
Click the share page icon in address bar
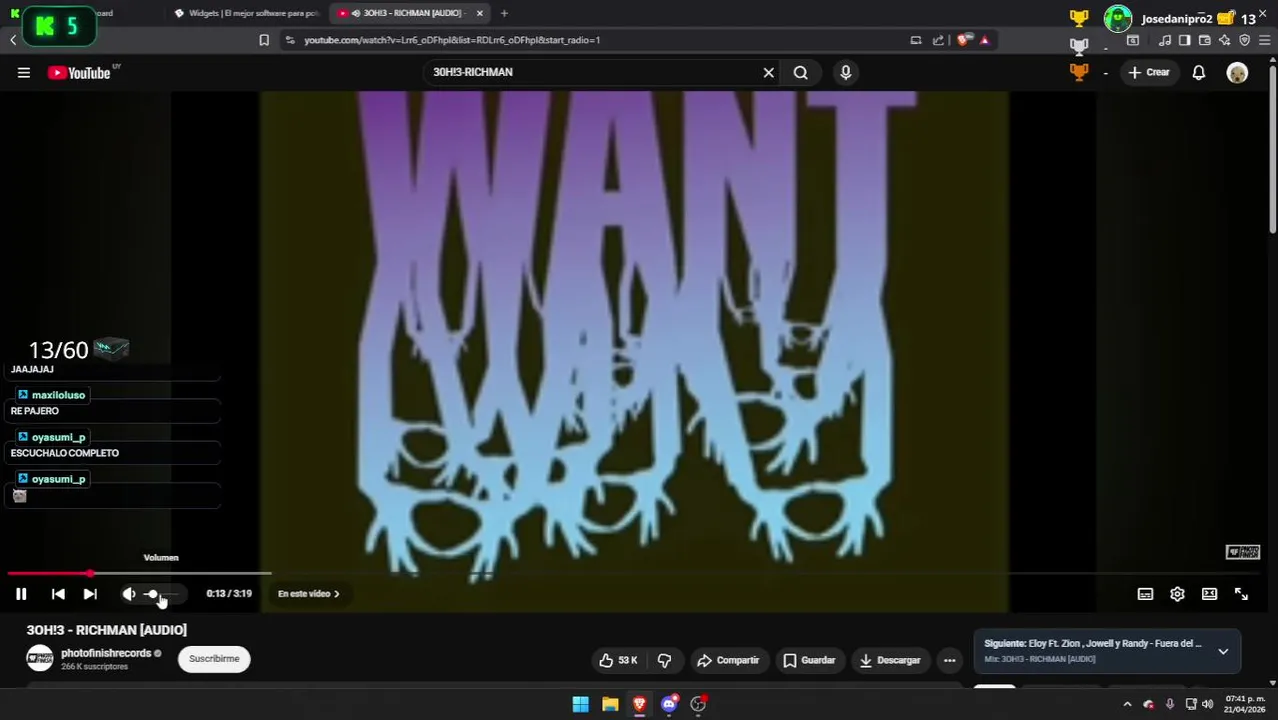[938, 40]
